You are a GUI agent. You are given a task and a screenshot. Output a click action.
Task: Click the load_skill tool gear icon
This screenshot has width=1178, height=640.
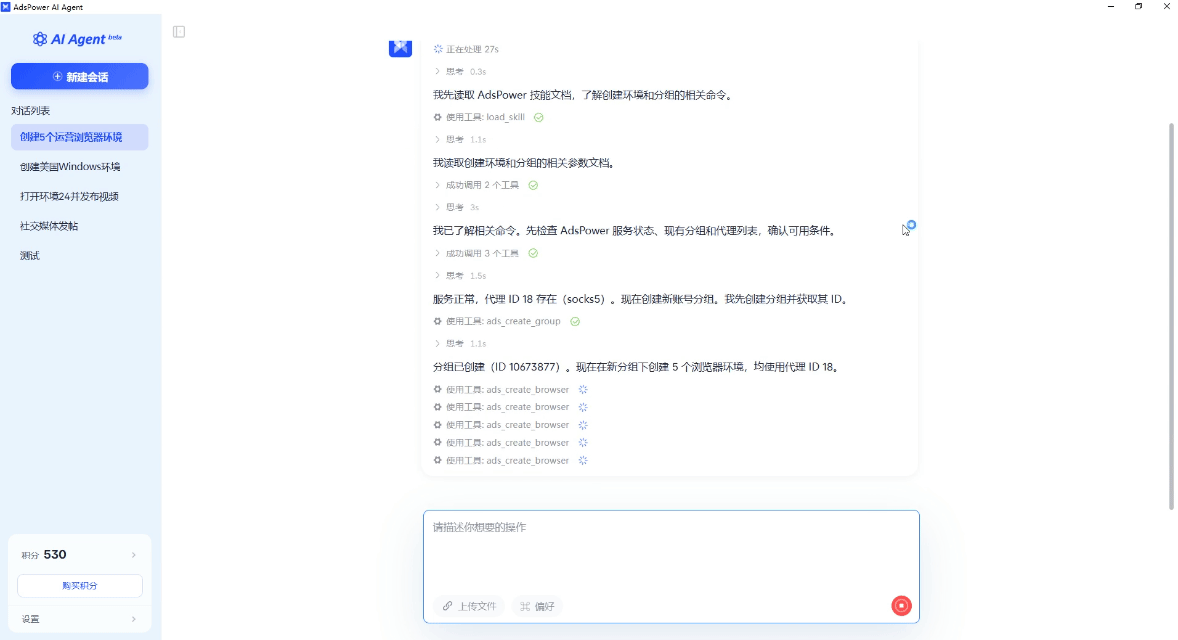click(437, 117)
